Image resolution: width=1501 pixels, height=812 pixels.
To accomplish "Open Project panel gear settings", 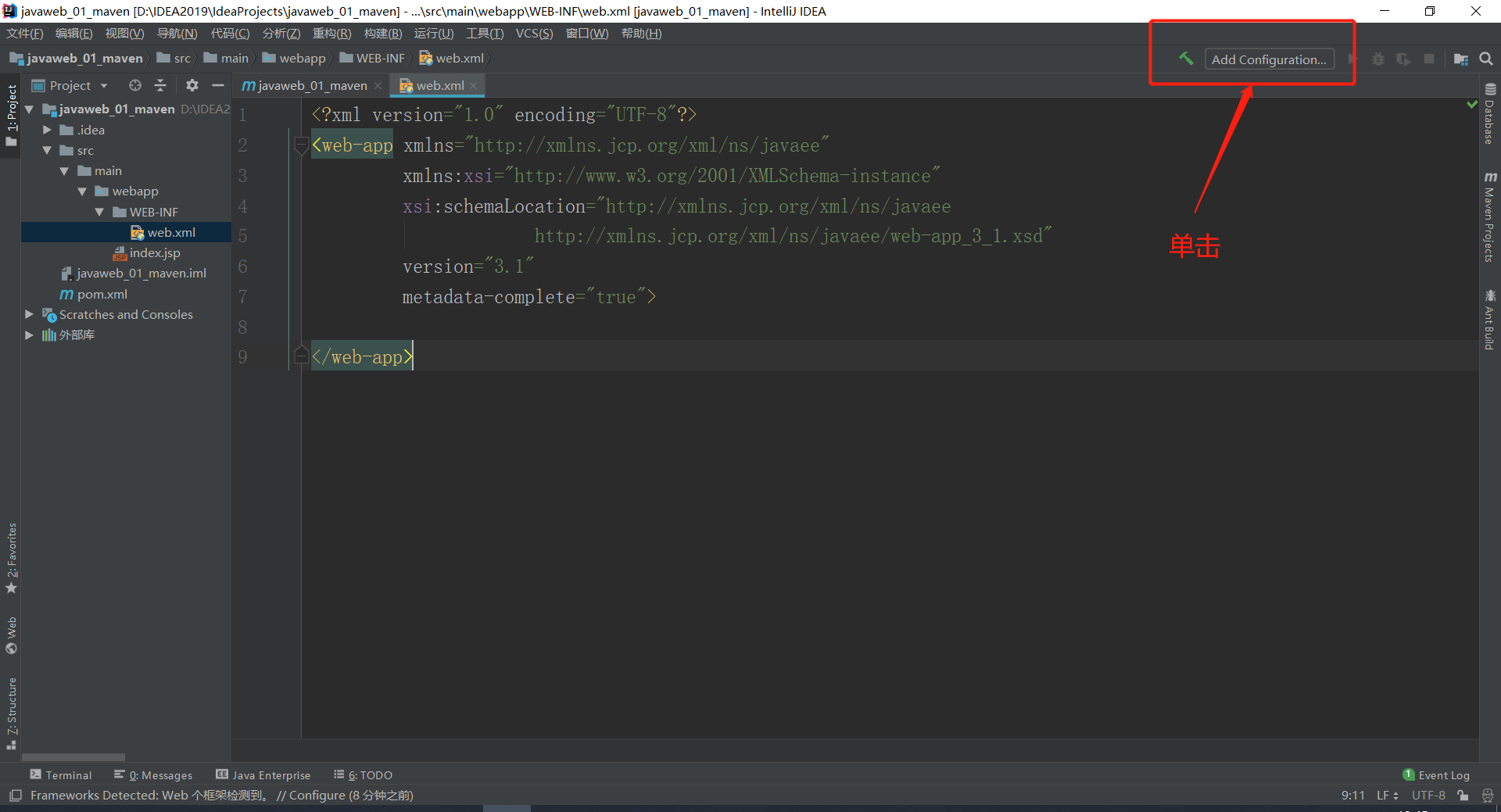I will click(192, 85).
